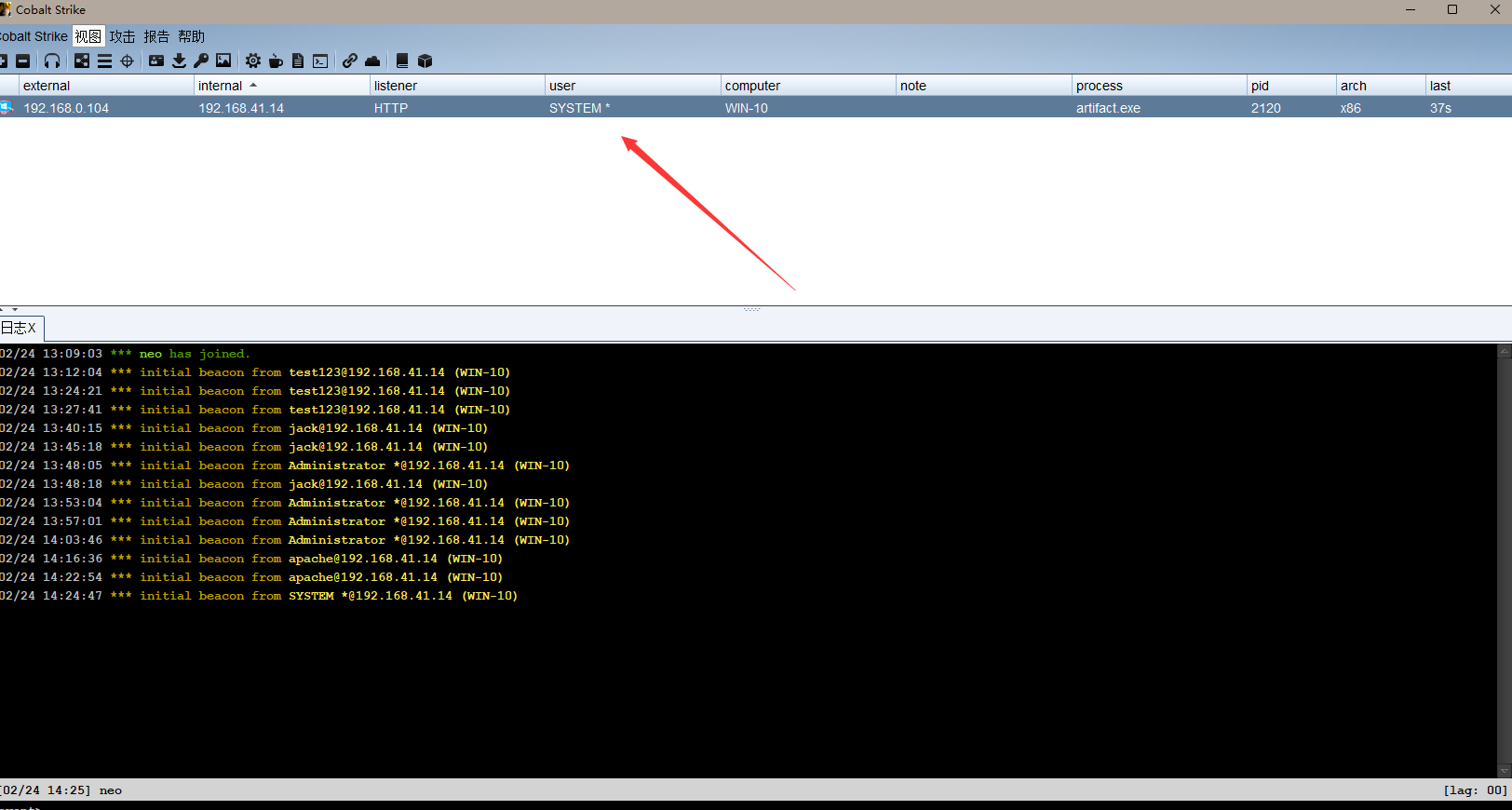Sort sessions by arch column header

coord(1381,86)
